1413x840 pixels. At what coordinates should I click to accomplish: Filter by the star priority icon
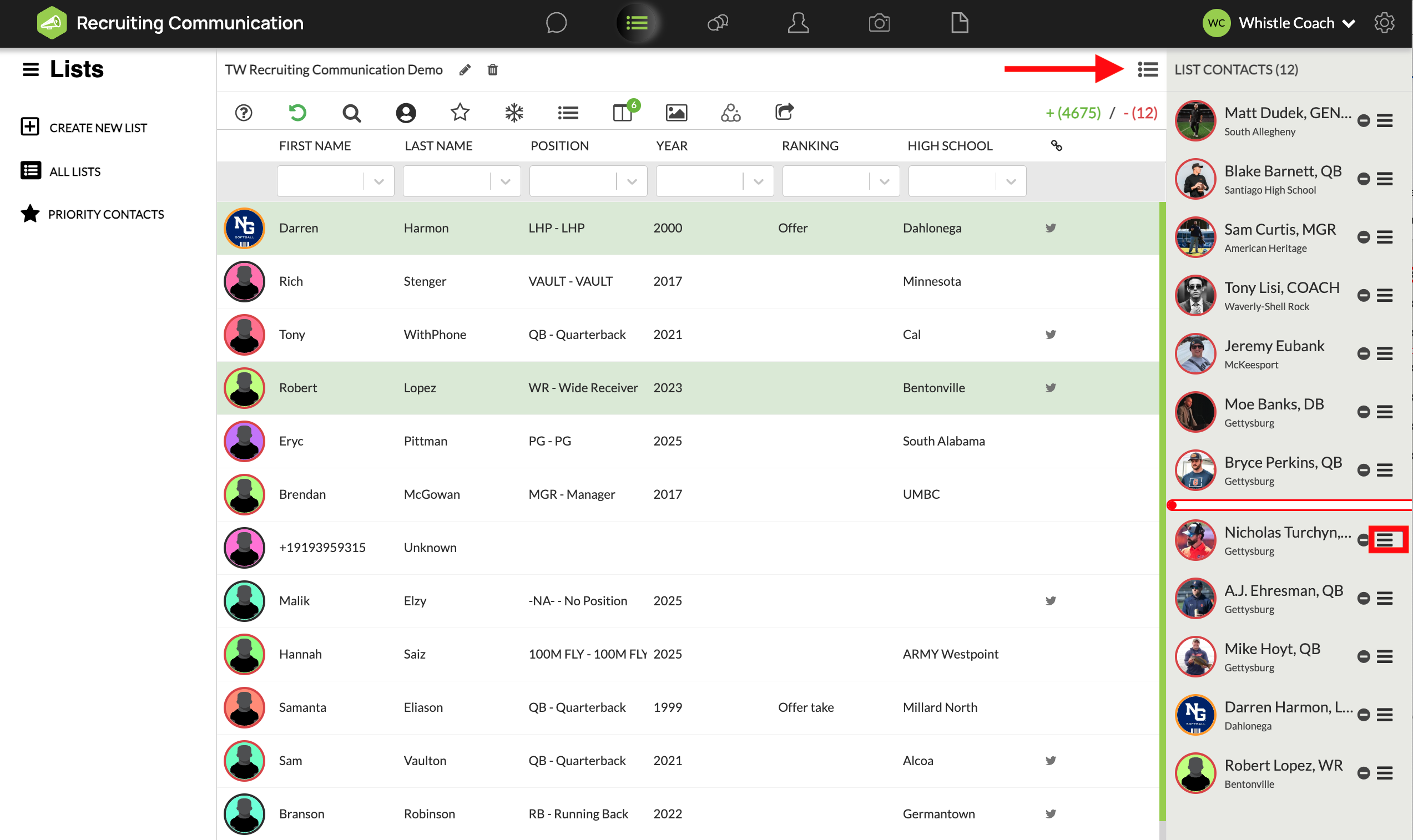(x=460, y=113)
